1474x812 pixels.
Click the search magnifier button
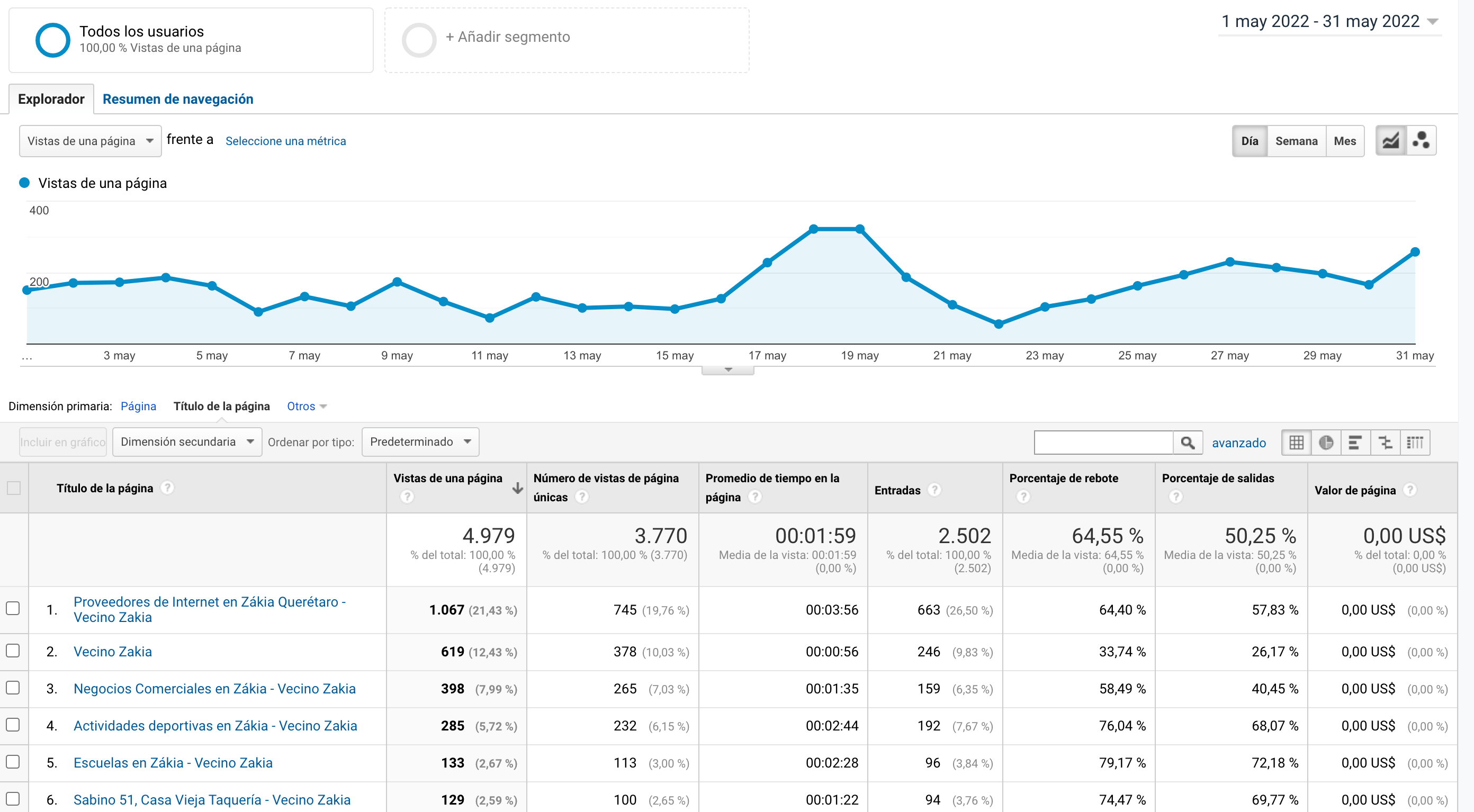pos(1188,443)
